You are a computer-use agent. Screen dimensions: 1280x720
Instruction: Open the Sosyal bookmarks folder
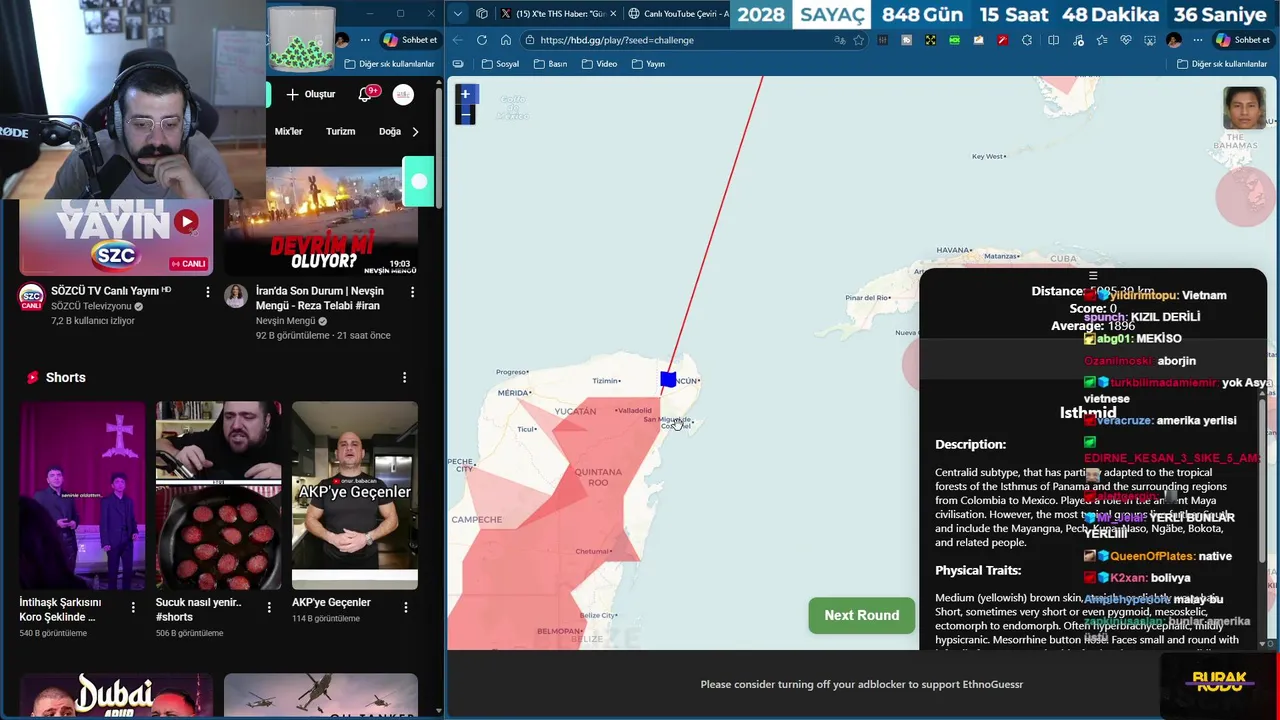pos(500,64)
